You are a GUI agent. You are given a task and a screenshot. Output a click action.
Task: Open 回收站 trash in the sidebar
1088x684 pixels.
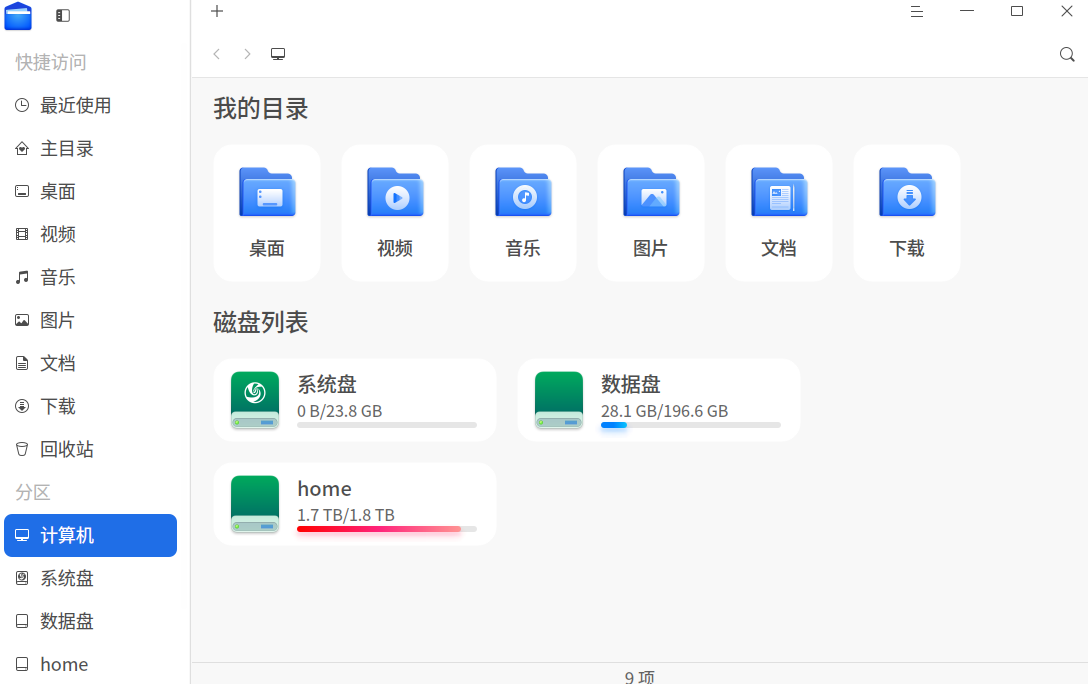click(x=90, y=450)
